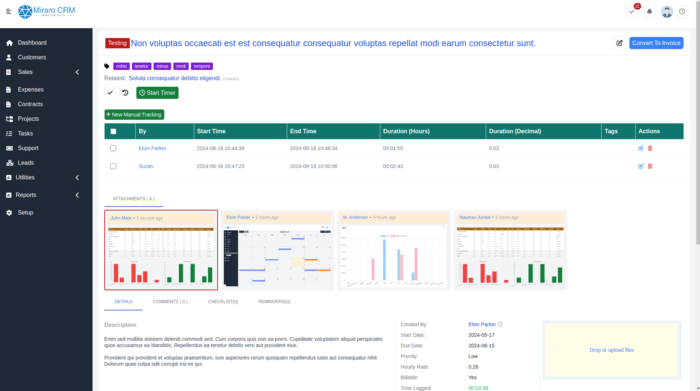Open Suzan link in tracking table
This screenshot has height=391, width=700.
click(x=146, y=166)
